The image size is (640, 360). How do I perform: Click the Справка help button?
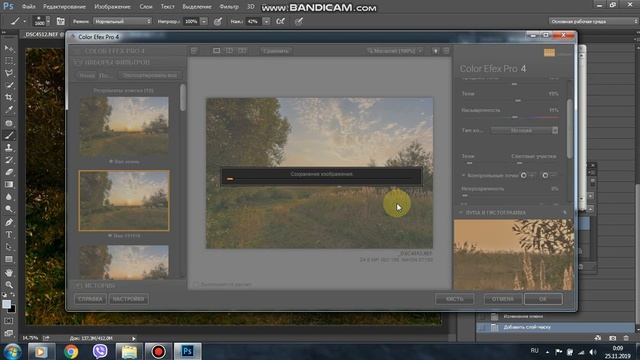90,299
